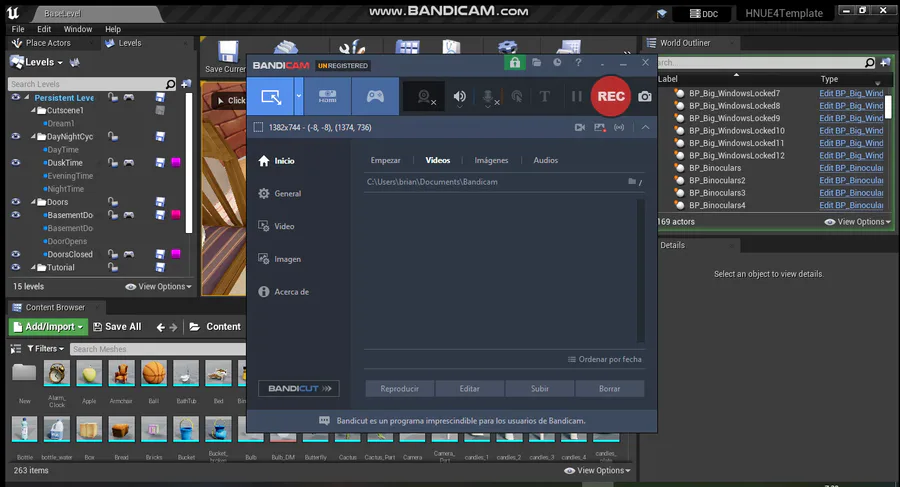Screen dimensions: 900x487
Task: Toggle the webcam overlay in Bandicam
Action: (x=425, y=96)
